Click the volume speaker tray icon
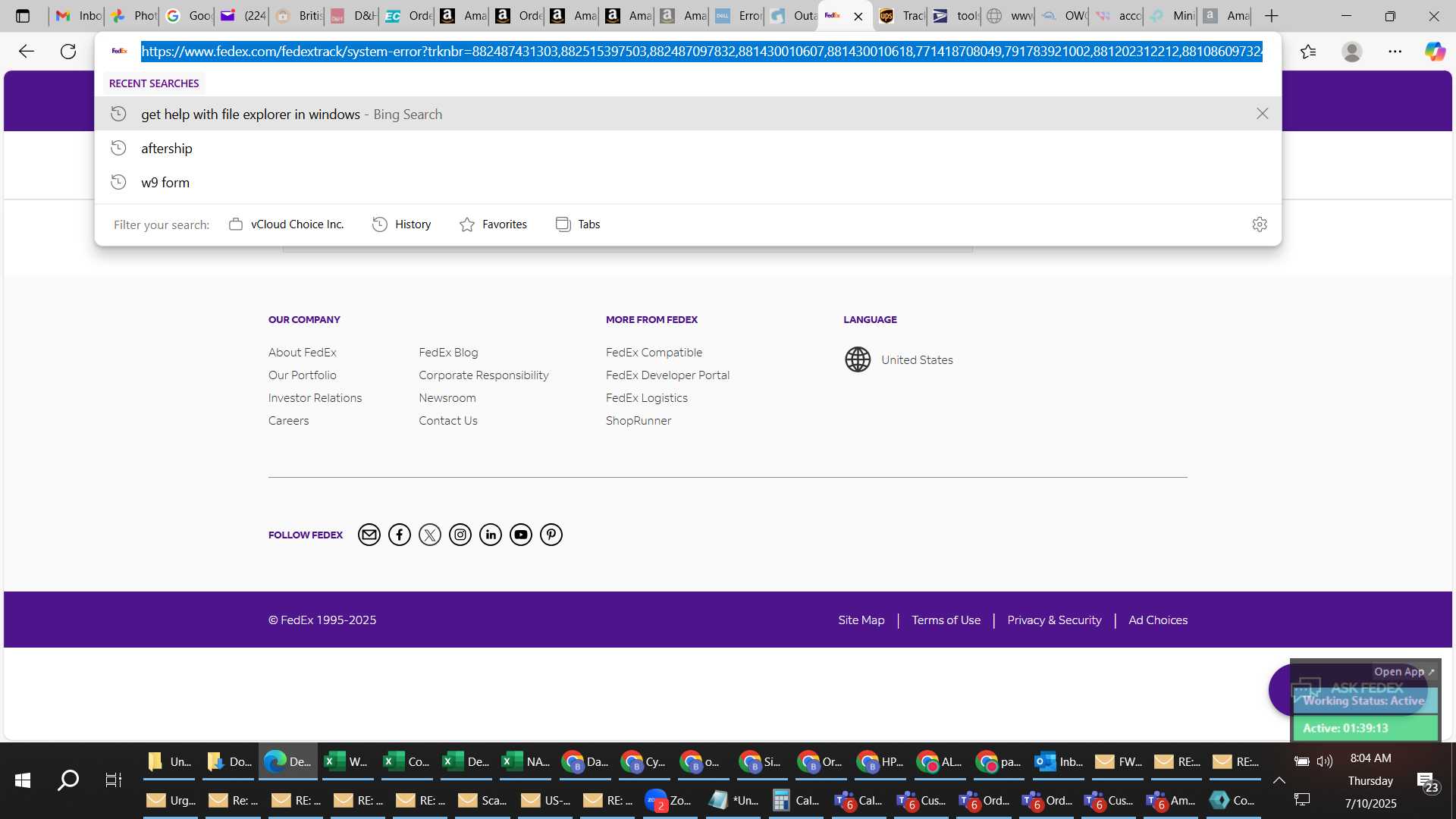This screenshot has width=1456, height=819. point(1325,761)
